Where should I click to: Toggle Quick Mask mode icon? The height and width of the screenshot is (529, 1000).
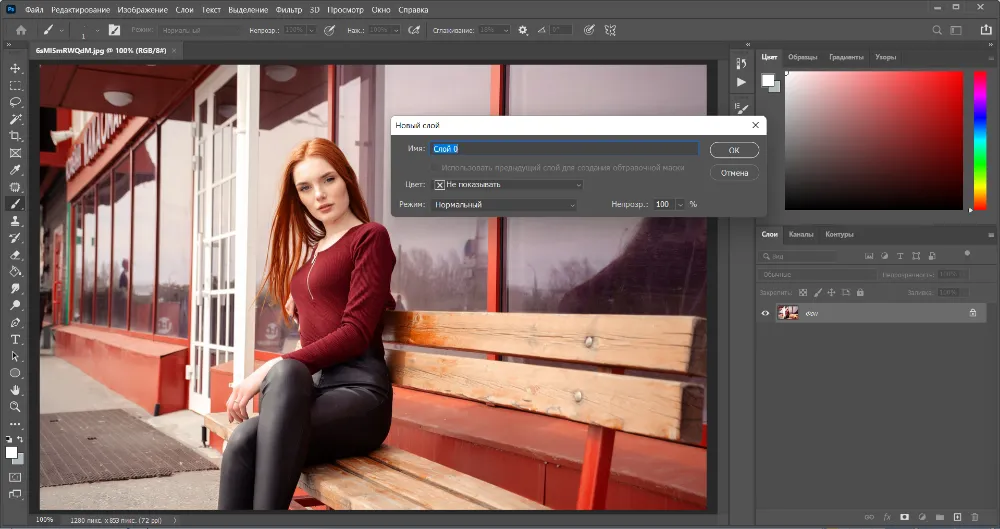pyautogui.click(x=15, y=477)
